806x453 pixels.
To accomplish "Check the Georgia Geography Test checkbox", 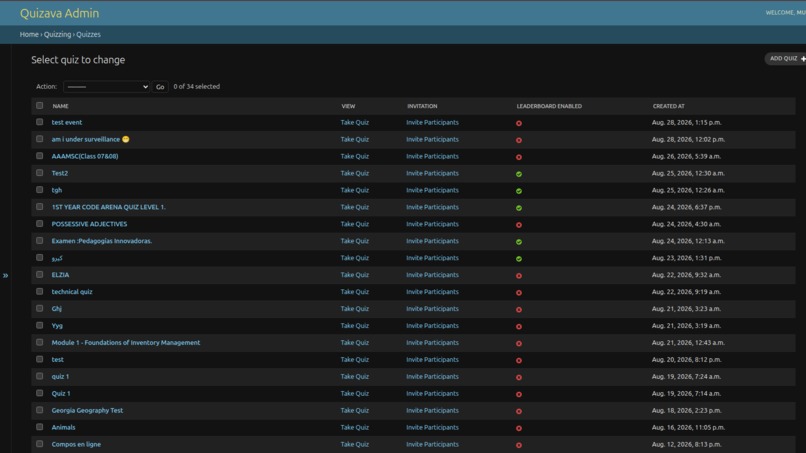I will point(40,410).
